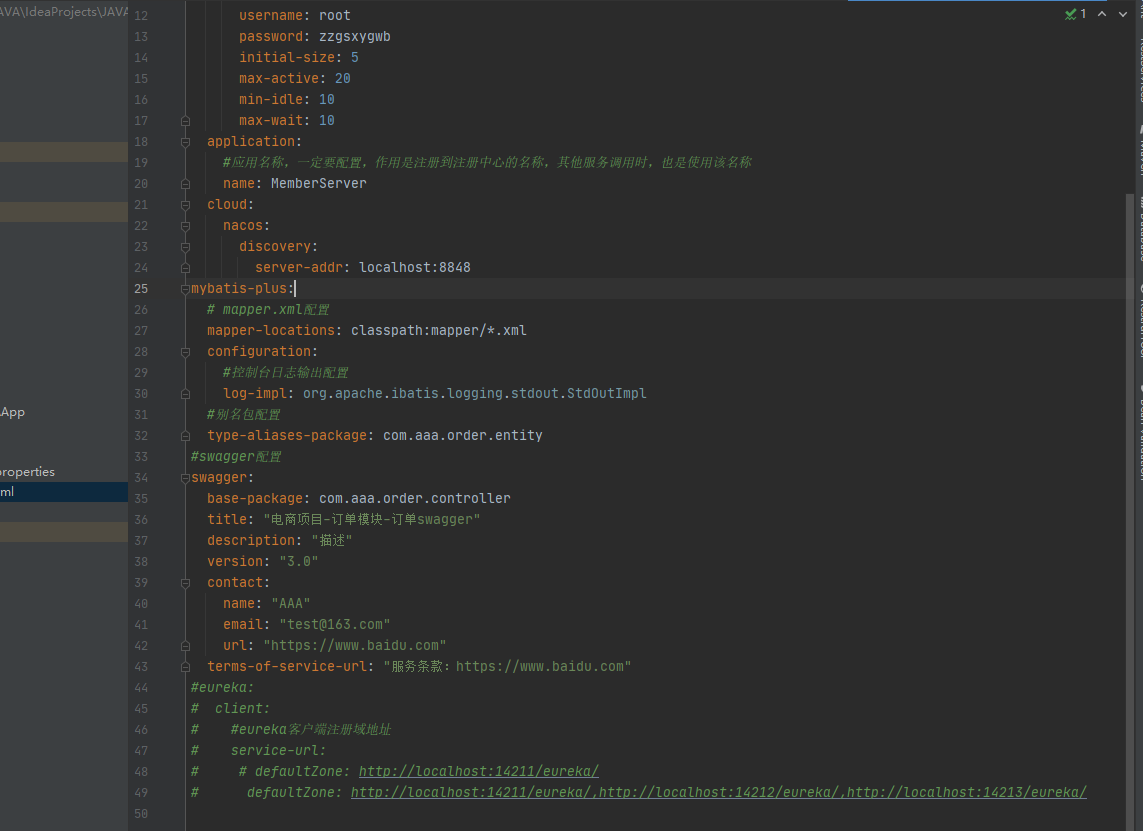The width and height of the screenshot is (1143, 831).
Task: Click the terms-of-service-url key
Action: point(286,667)
